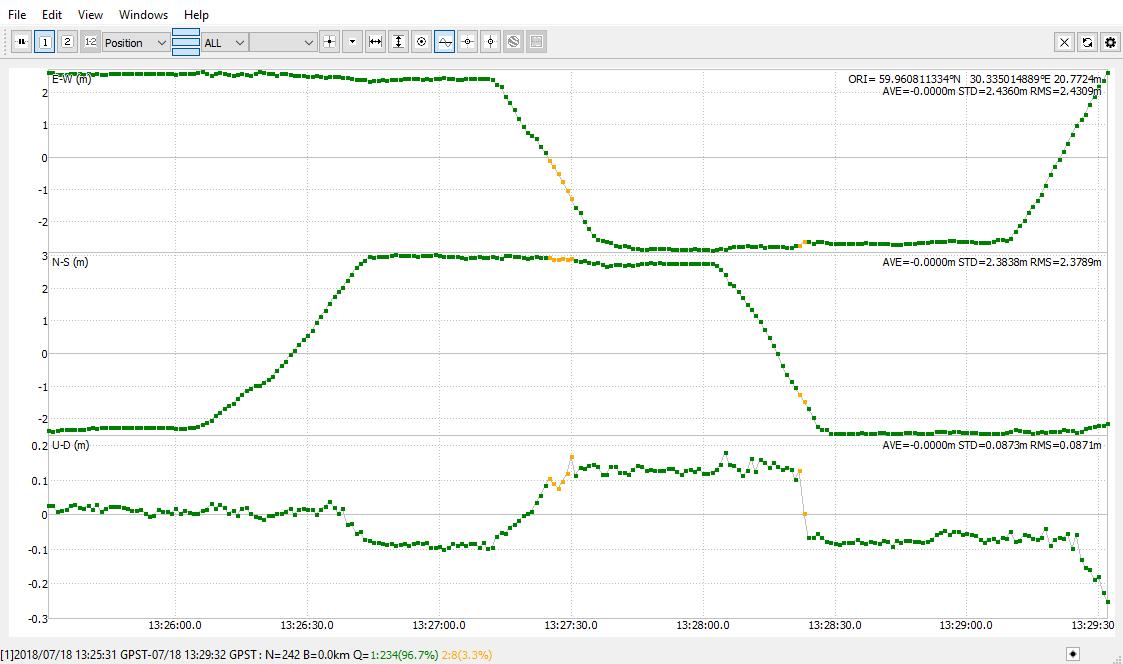
Task: Toggle solution 1 display button
Action: click(44, 42)
